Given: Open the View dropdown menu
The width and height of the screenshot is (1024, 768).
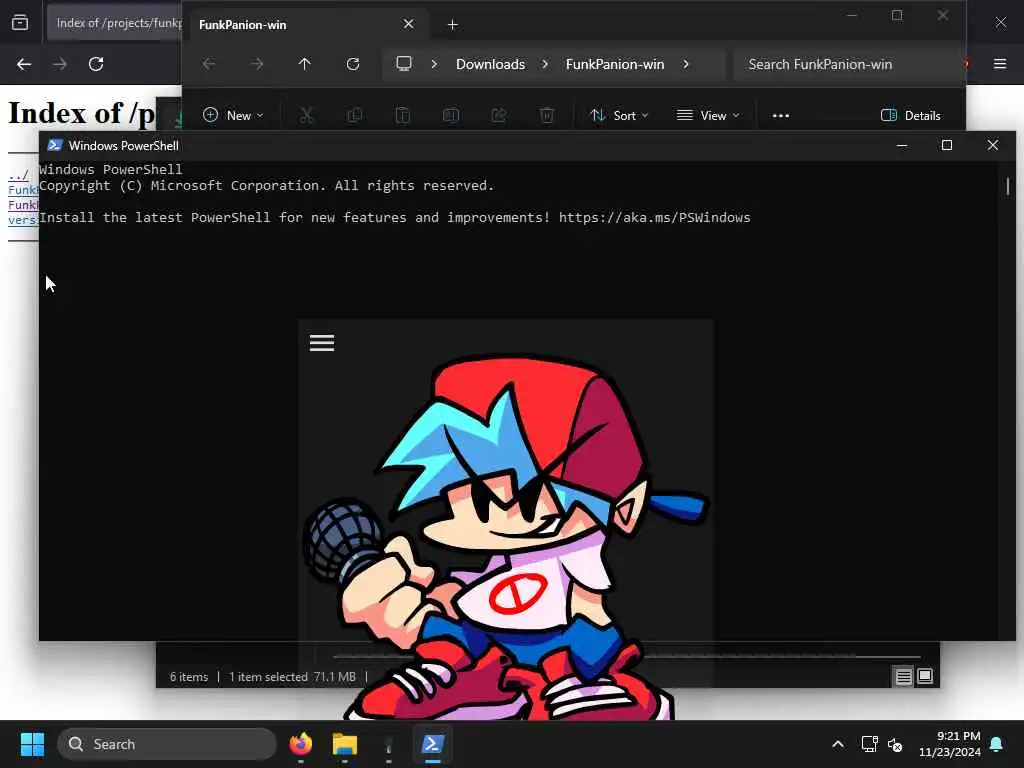Looking at the screenshot, I should click(x=708, y=116).
